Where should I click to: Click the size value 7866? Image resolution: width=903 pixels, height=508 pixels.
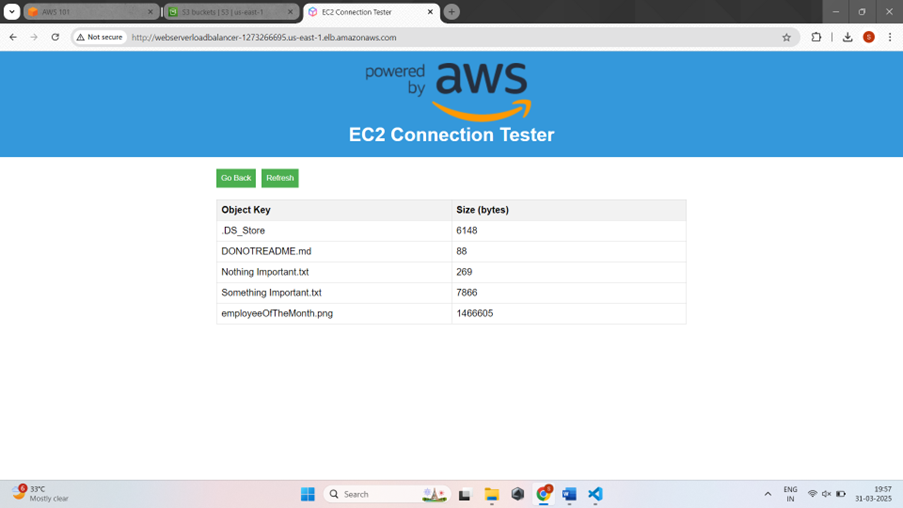coord(466,293)
